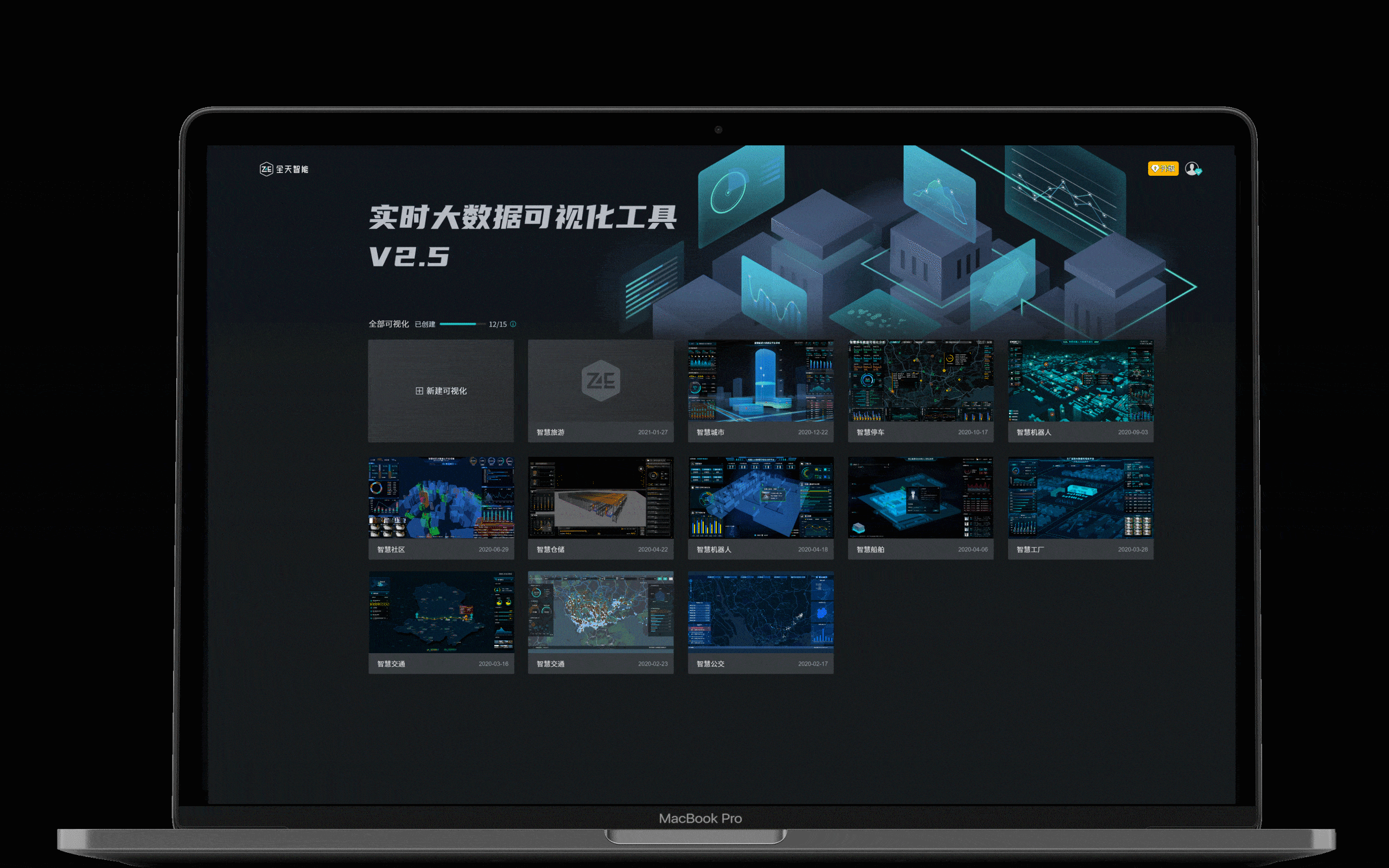Open the 智慧社区 visualization thumbnail
This screenshot has width=1389, height=868.
click(x=441, y=497)
